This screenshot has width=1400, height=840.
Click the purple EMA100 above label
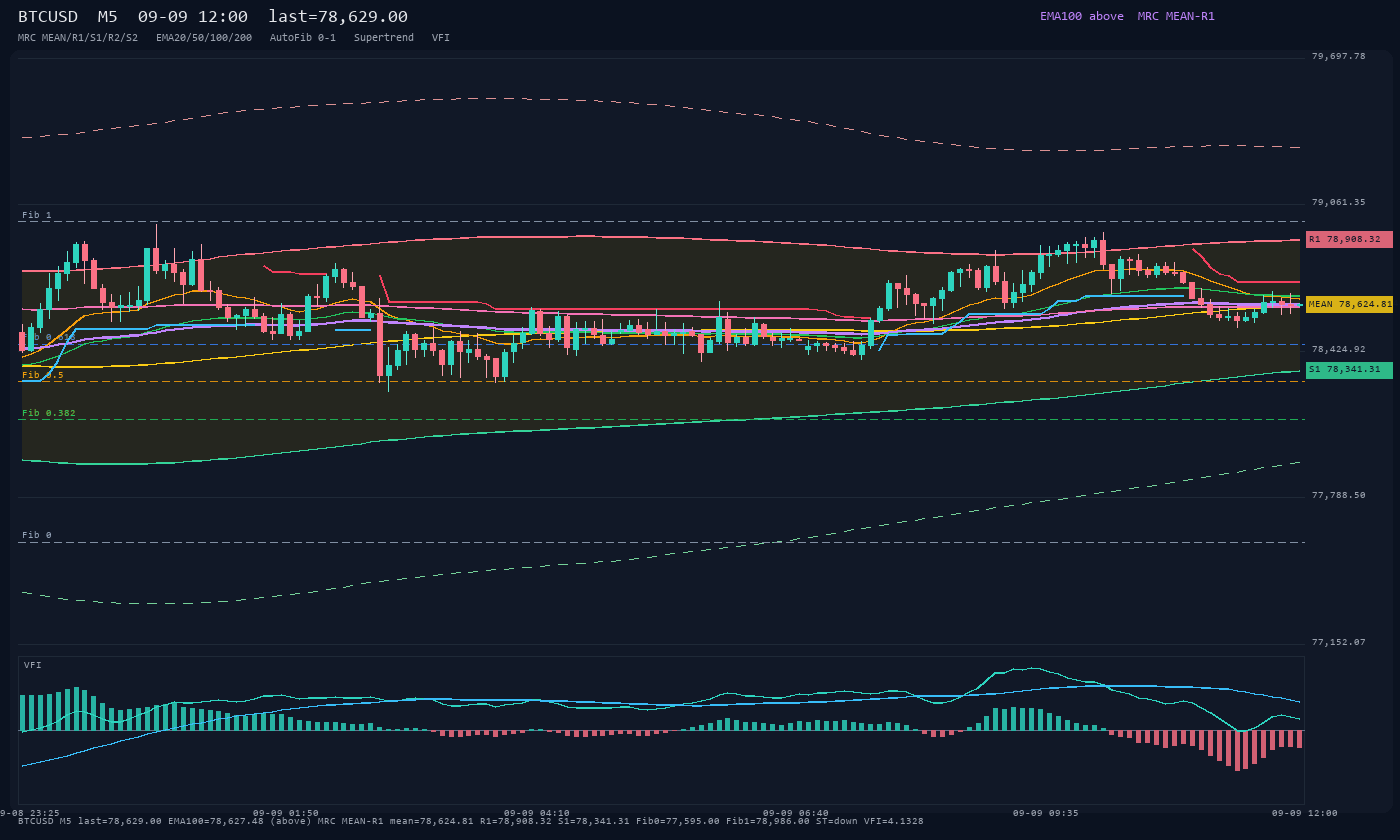(x=1081, y=16)
